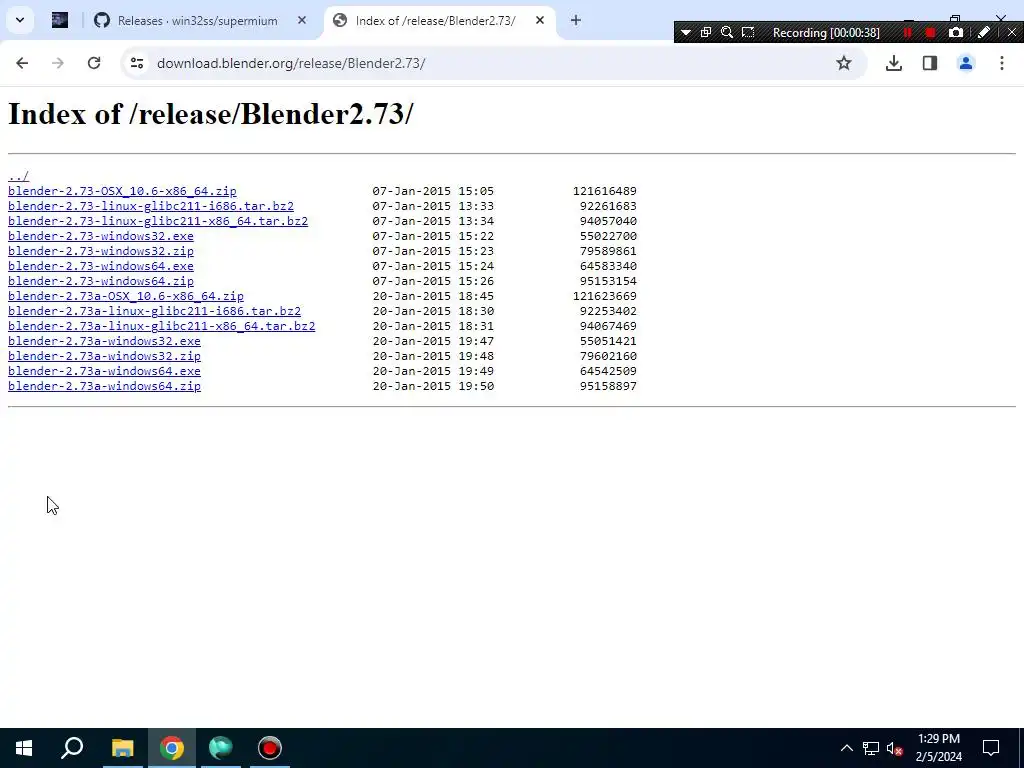Pause the screen recording
The width and height of the screenshot is (1024, 768).
click(908, 32)
